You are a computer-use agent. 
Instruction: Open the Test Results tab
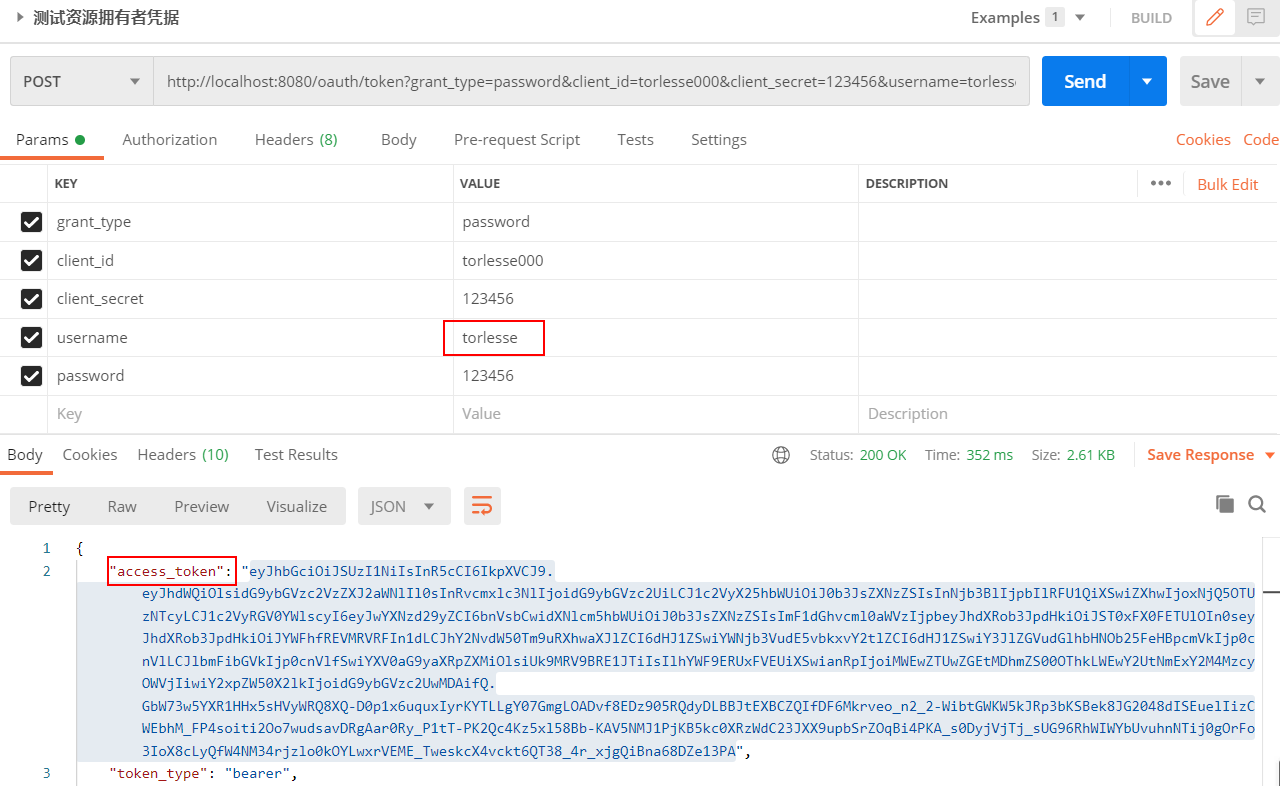coord(296,455)
